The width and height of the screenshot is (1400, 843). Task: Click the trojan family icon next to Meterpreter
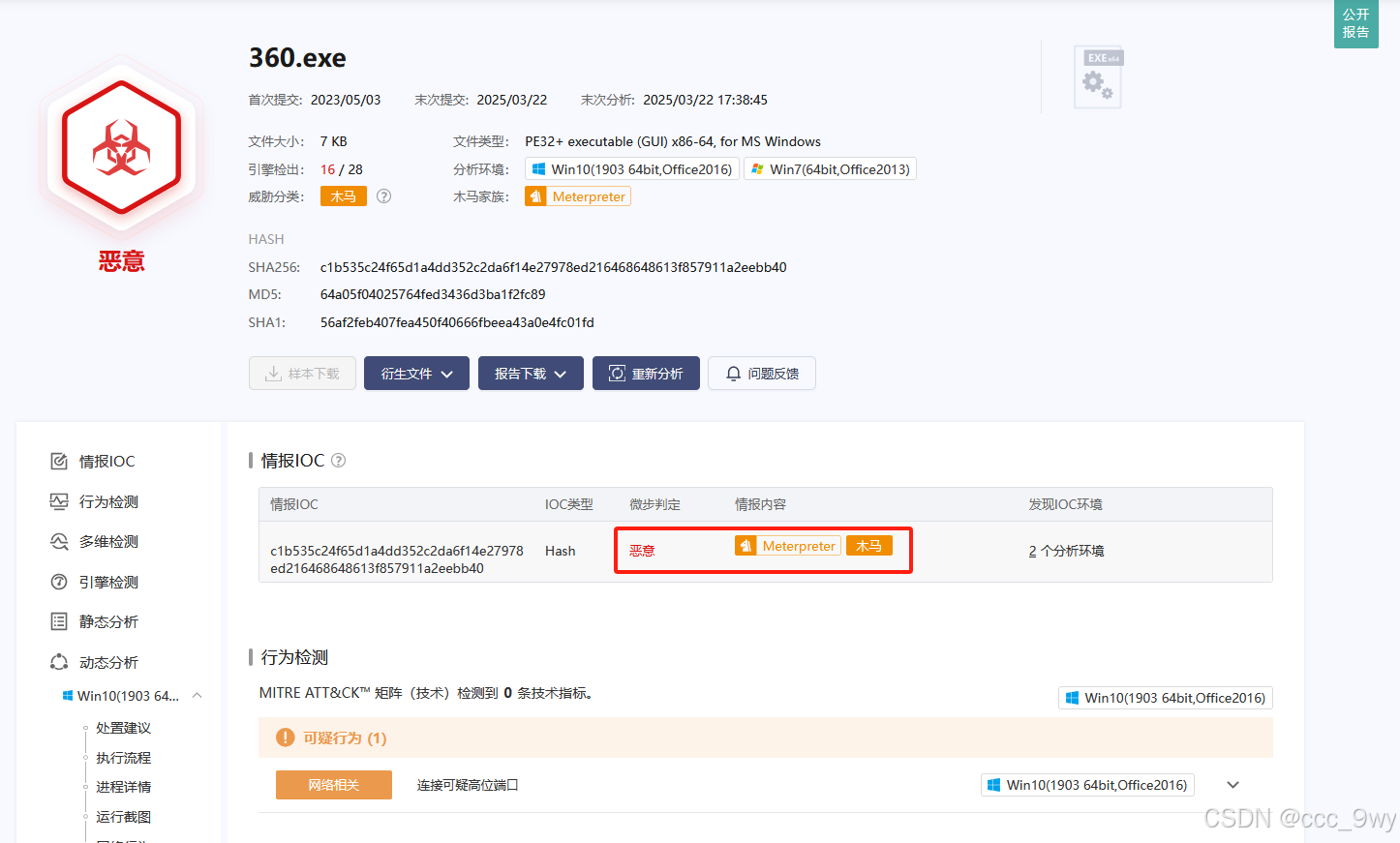[x=535, y=196]
